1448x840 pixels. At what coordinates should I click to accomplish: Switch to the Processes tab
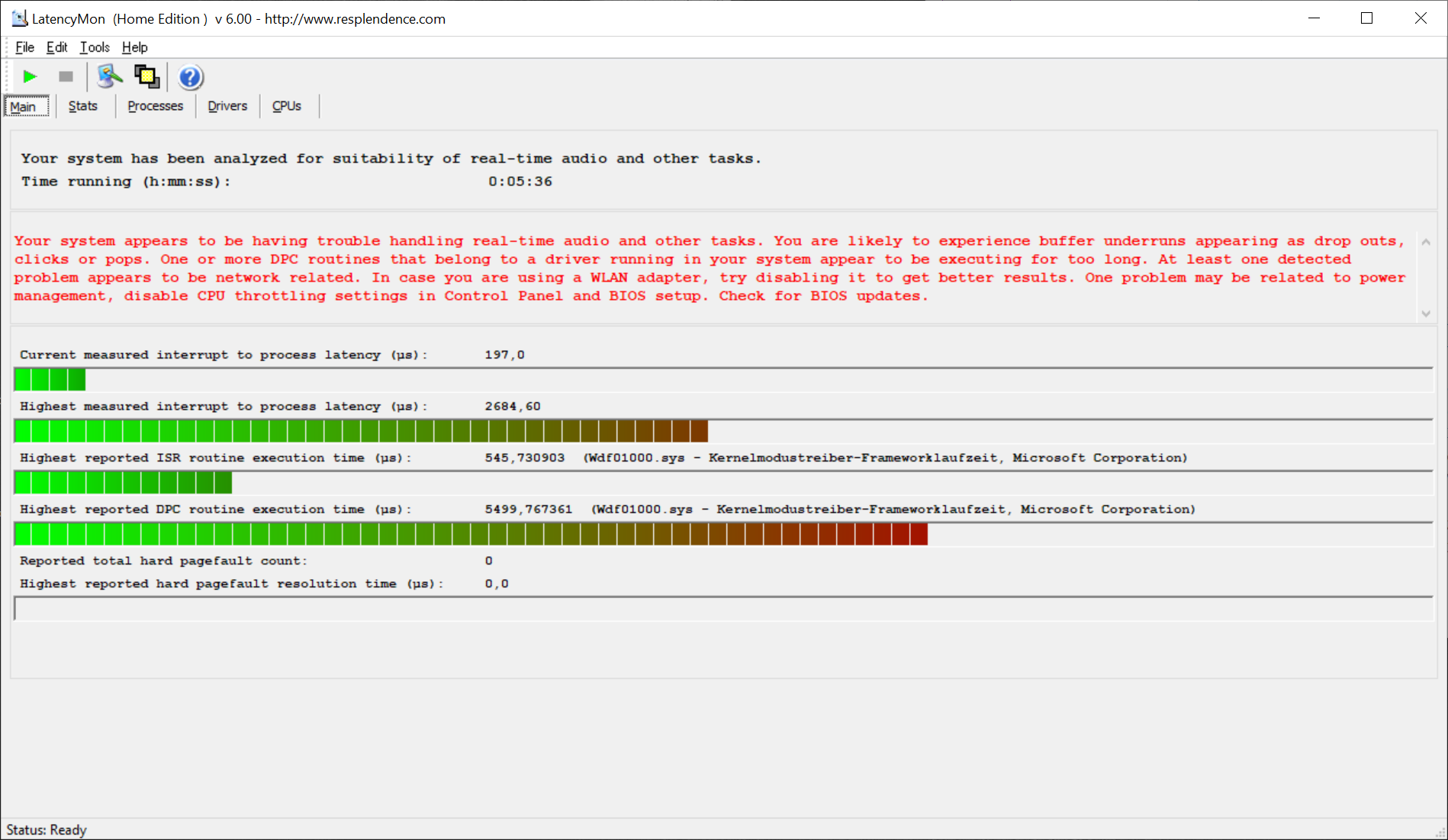click(x=156, y=106)
